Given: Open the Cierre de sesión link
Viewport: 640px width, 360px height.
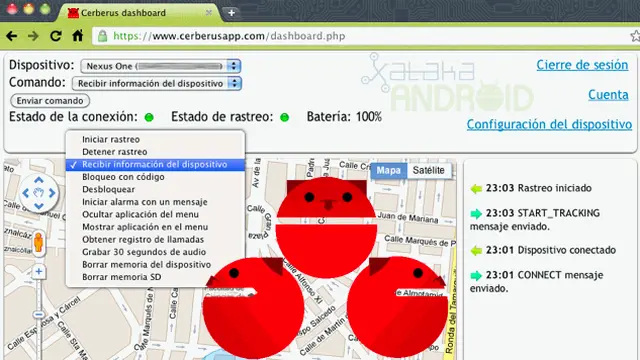Looking at the screenshot, I should [582, 65].
